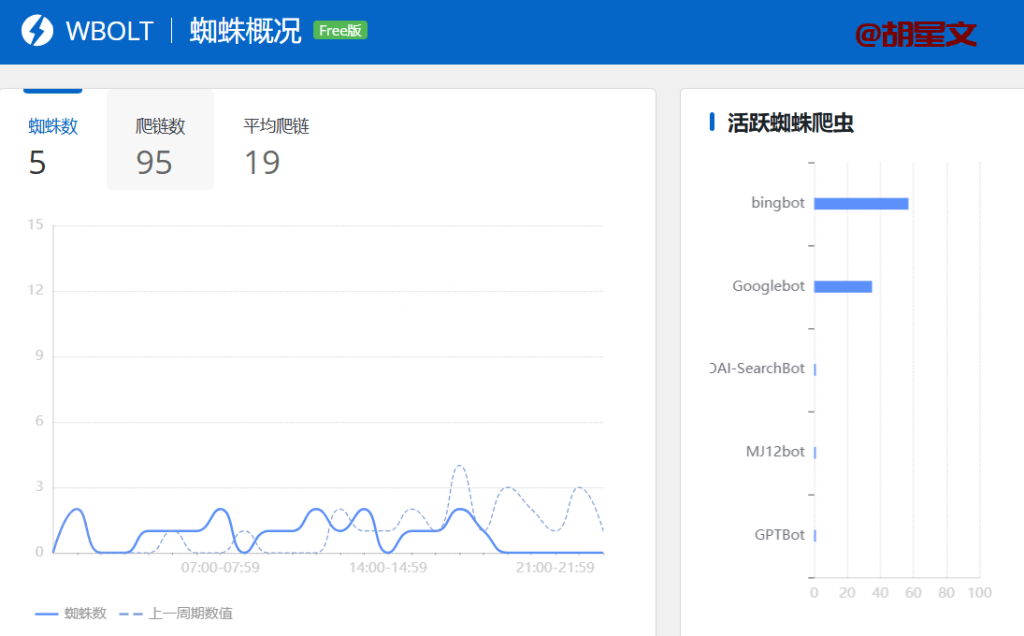This screenshot has width=1024, height=636.
Task: Click the WBOLT brand name text
Action: [110, 31]
